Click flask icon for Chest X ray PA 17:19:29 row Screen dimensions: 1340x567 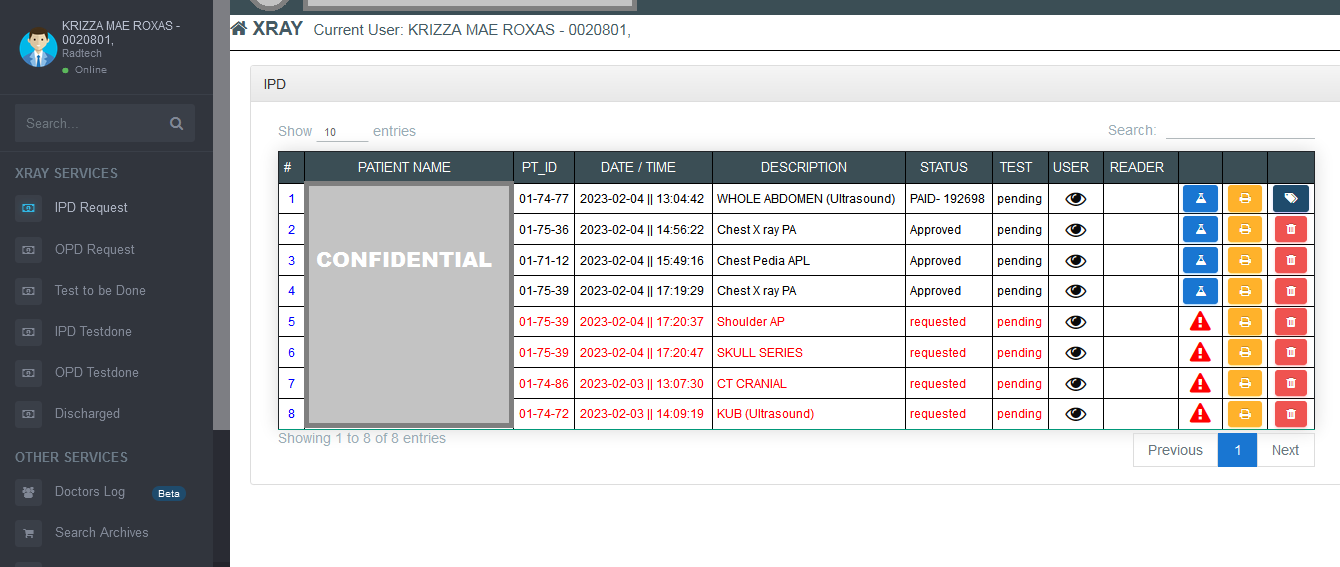(1200, 291)
